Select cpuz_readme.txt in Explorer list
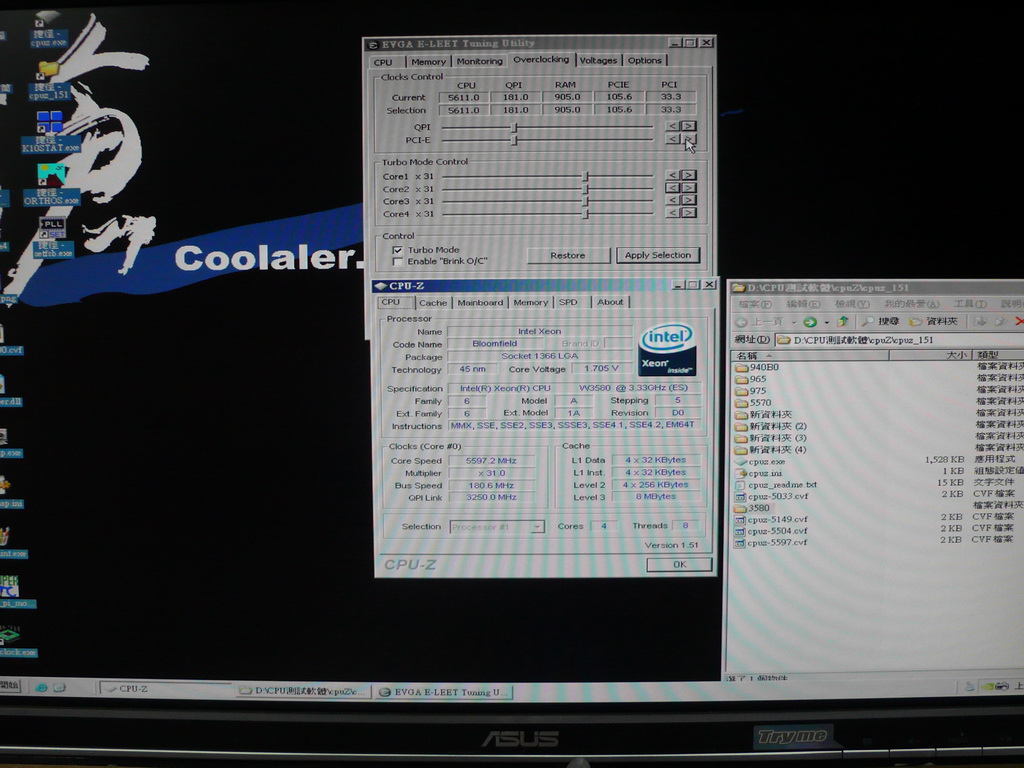This screenshot has width=1024, height=768. tap(776, 485)
